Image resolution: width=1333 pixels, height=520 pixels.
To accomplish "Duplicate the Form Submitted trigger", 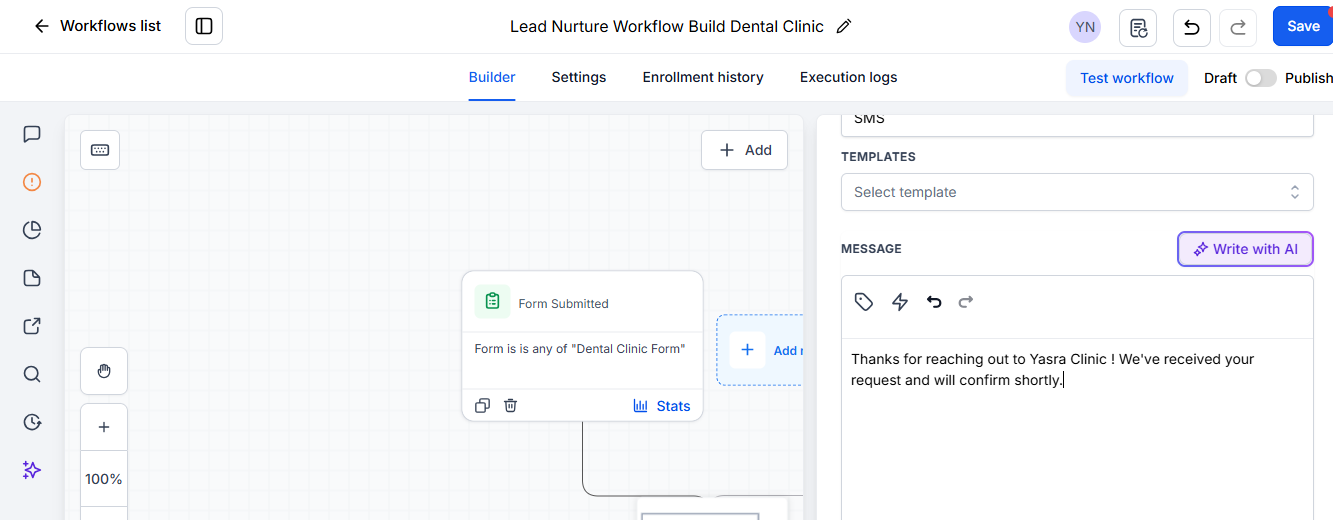I will point(482,406).
